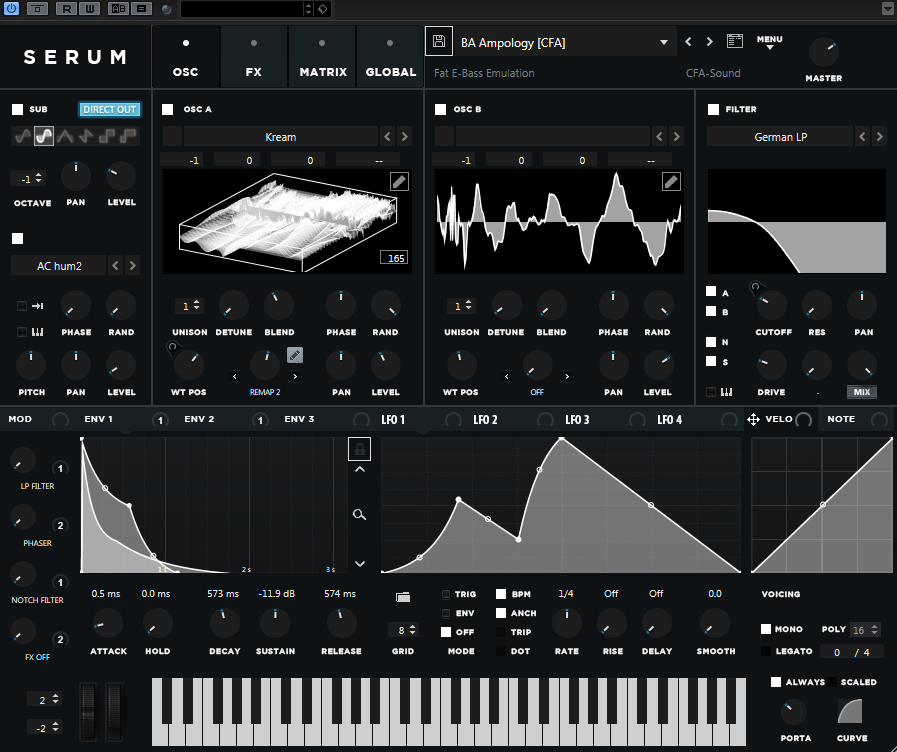Screen dimensions: 897x752
Task: Click the envelope up chevron above magnifier
Action: coord(359,469)
